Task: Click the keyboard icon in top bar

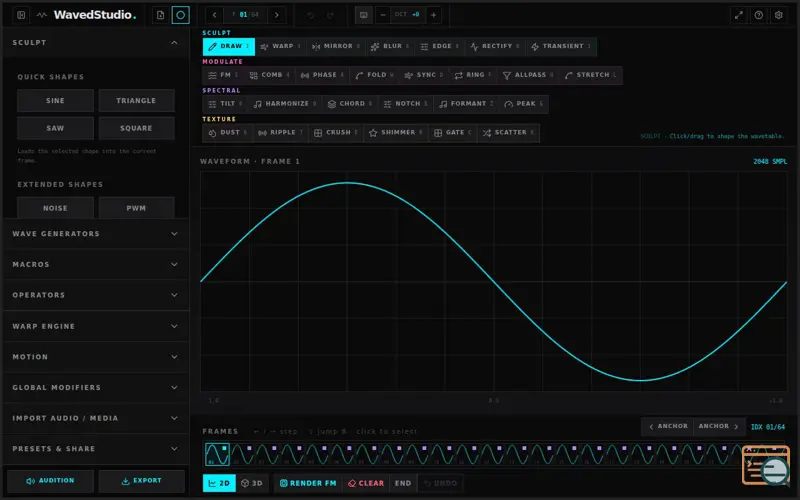Action: pyautogui.click(x=364, y=15)
